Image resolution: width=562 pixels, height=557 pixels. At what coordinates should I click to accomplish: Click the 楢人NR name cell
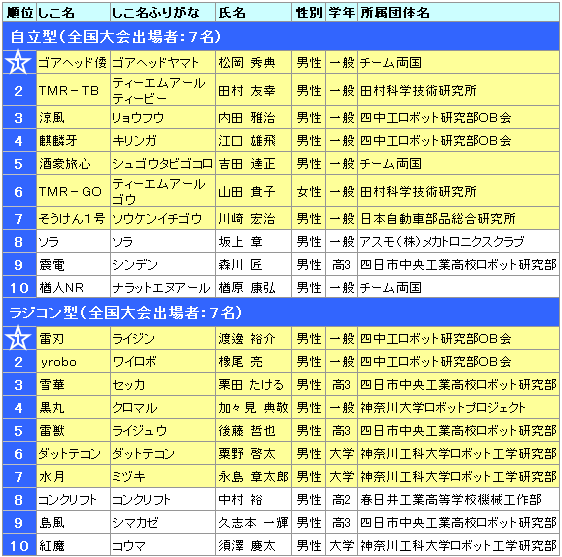[x=73, y=288]
